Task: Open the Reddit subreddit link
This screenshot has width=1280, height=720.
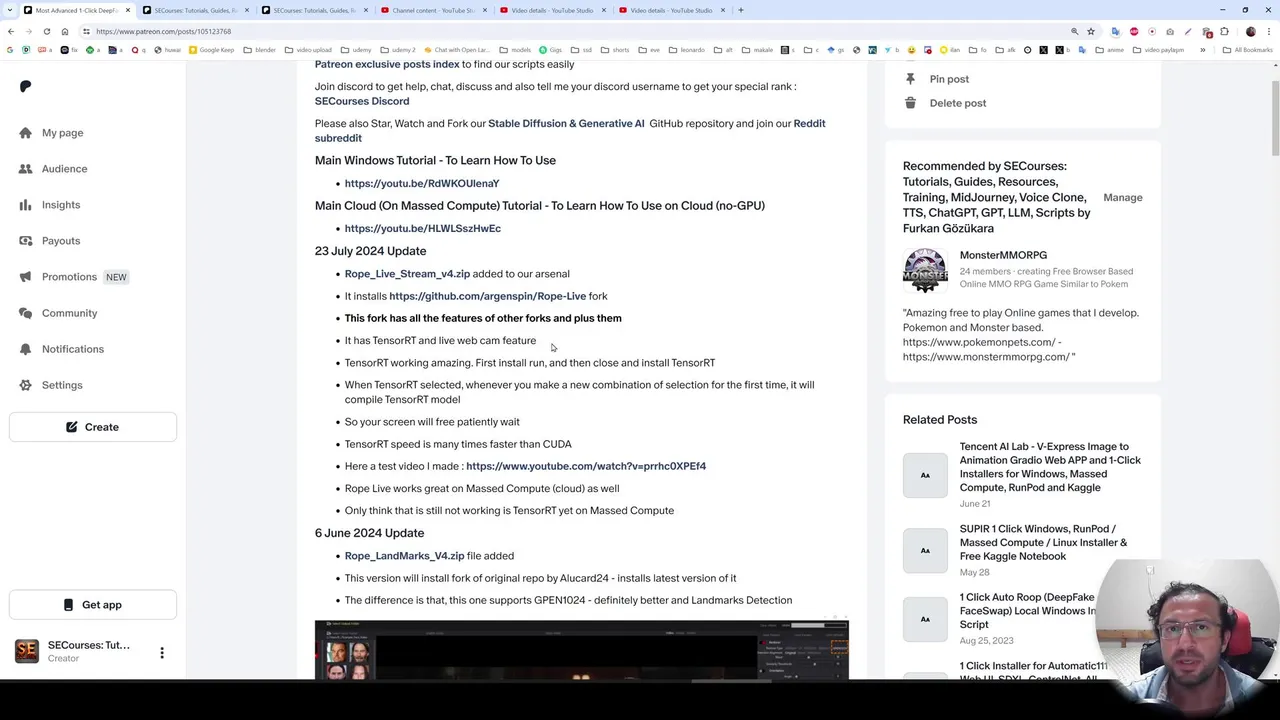Action: [x=570, y=131]
